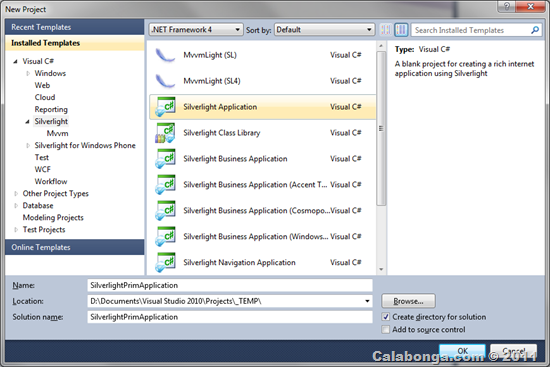Open the dialog help question-mark button
The height and width of the screenshot is (367, 550).
(x=507, y=6)
